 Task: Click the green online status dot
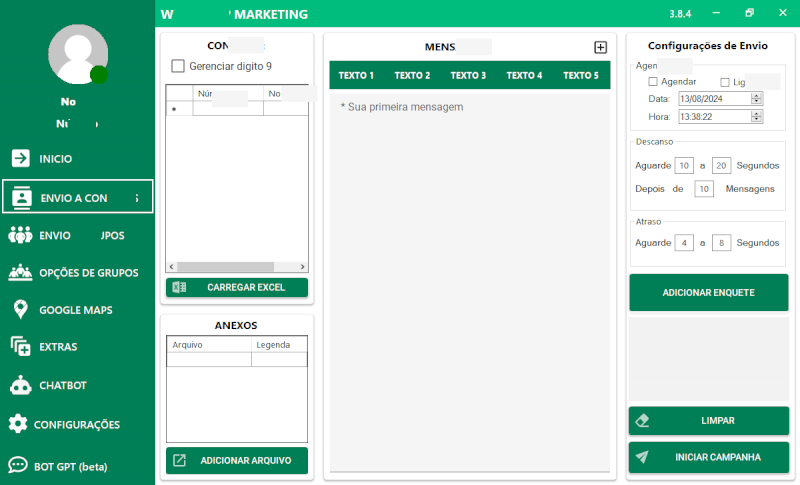[99, 75]
